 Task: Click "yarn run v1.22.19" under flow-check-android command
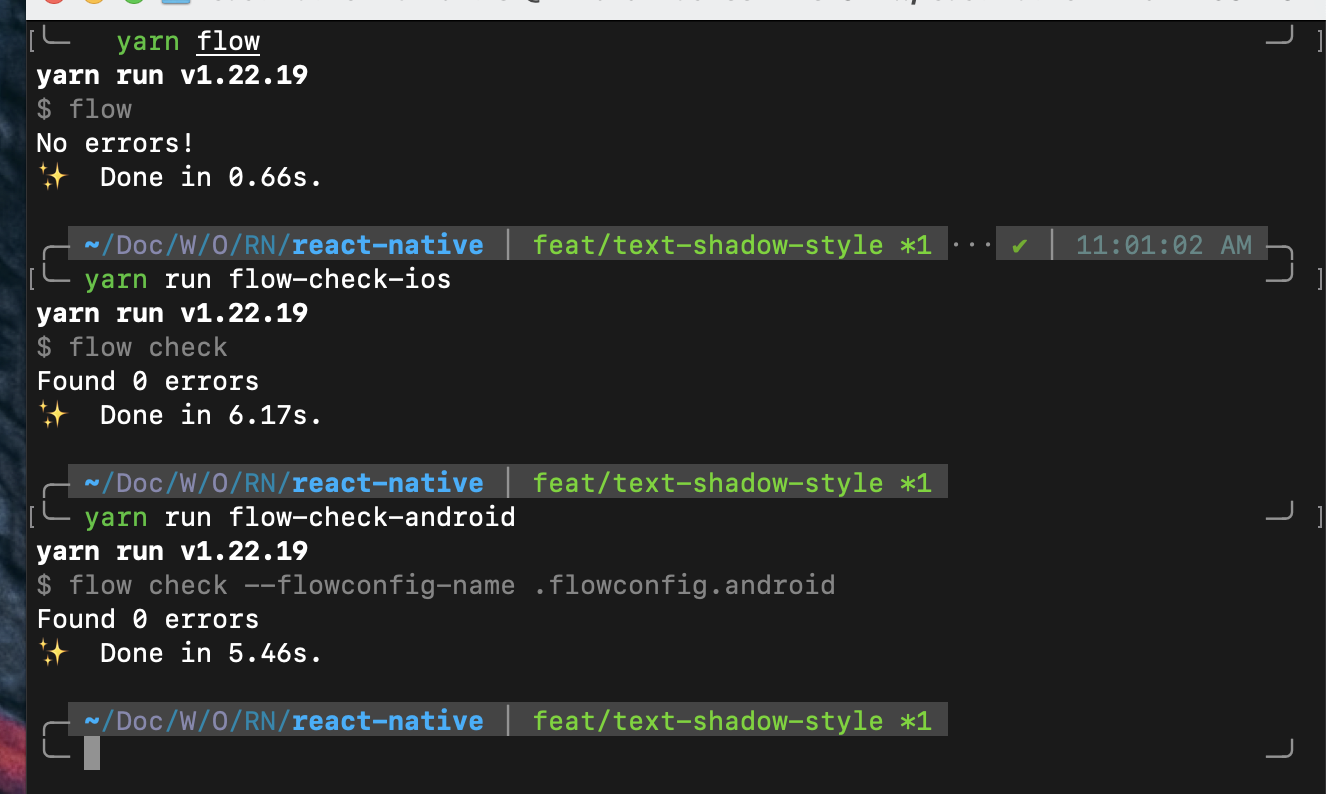(x=172, y=551)
